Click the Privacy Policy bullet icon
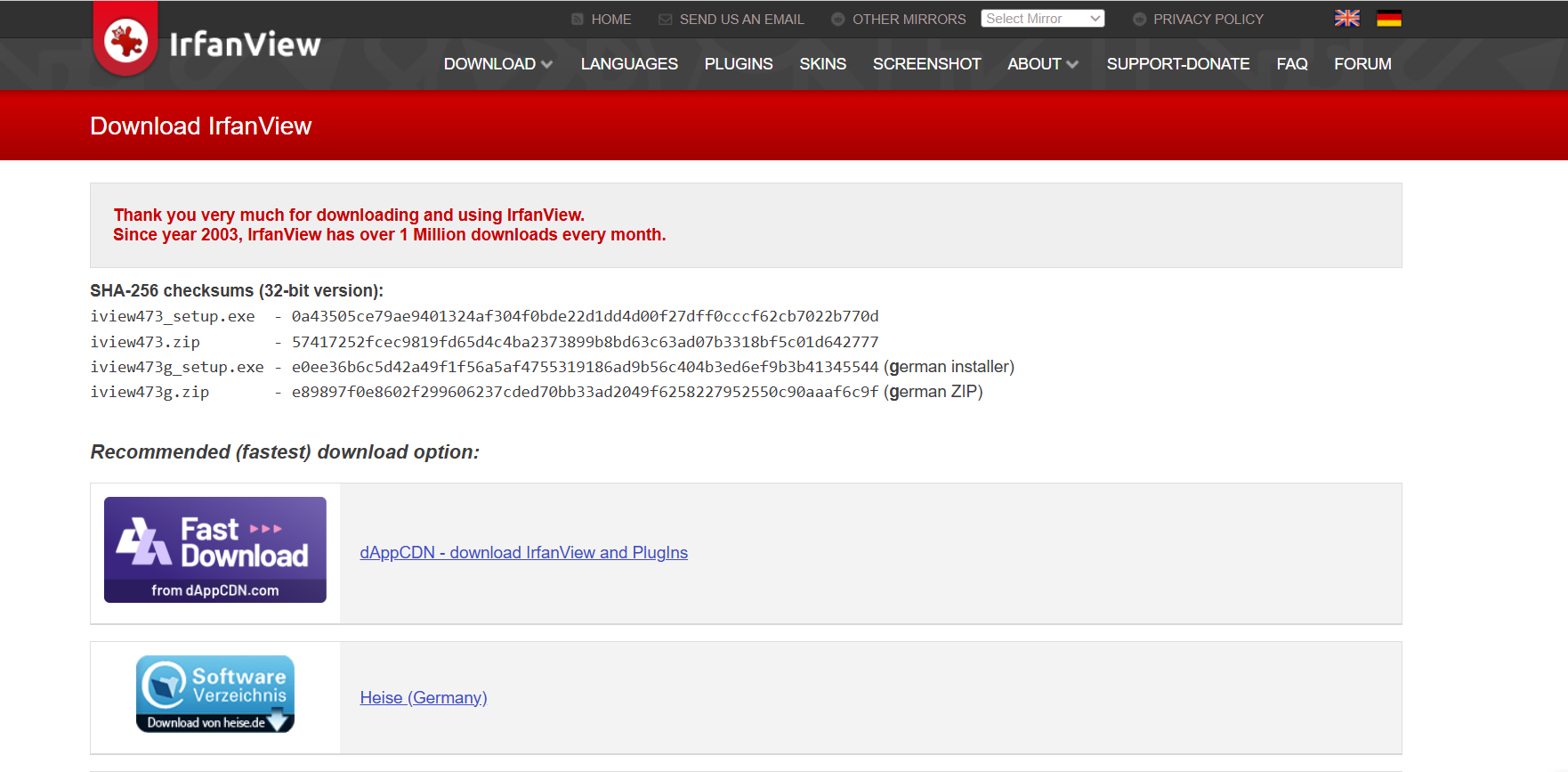The image size is (1568, 772). pyautogui.click(x=1139, y=20)
